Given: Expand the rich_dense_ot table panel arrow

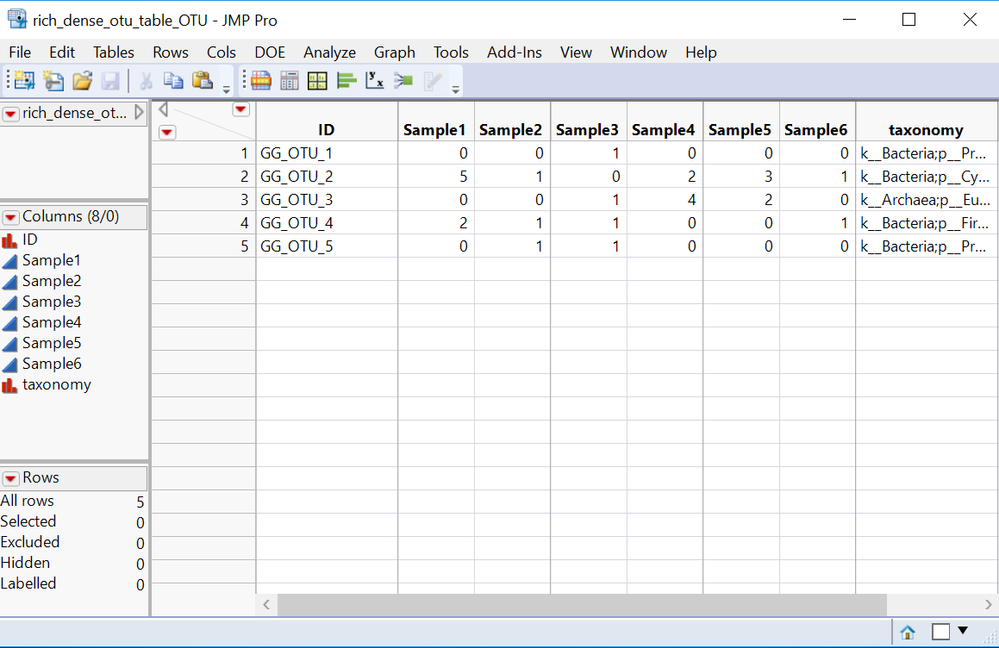Looking at the screenshot, I should (139, 113).
